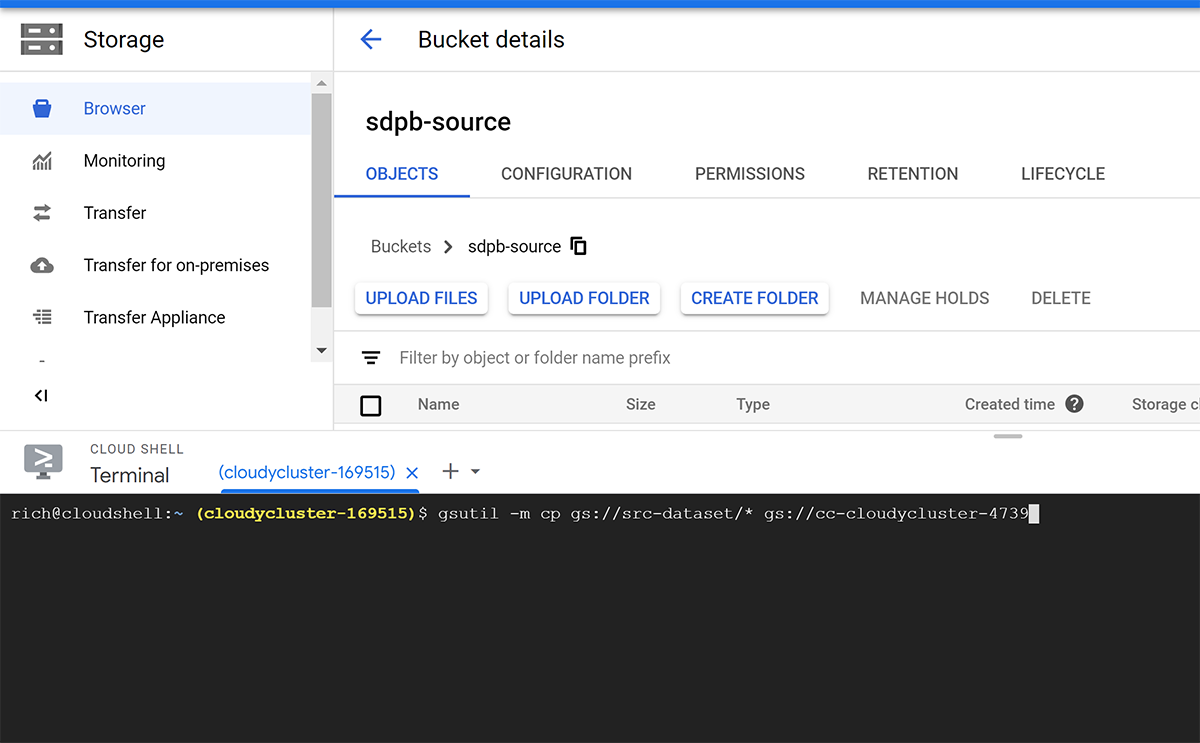The width and height of the screenshot is (1200, 743).
Task: Switch to the LIFECYCLE tab
Action: pyautogui.click(x=1063, y=174)
